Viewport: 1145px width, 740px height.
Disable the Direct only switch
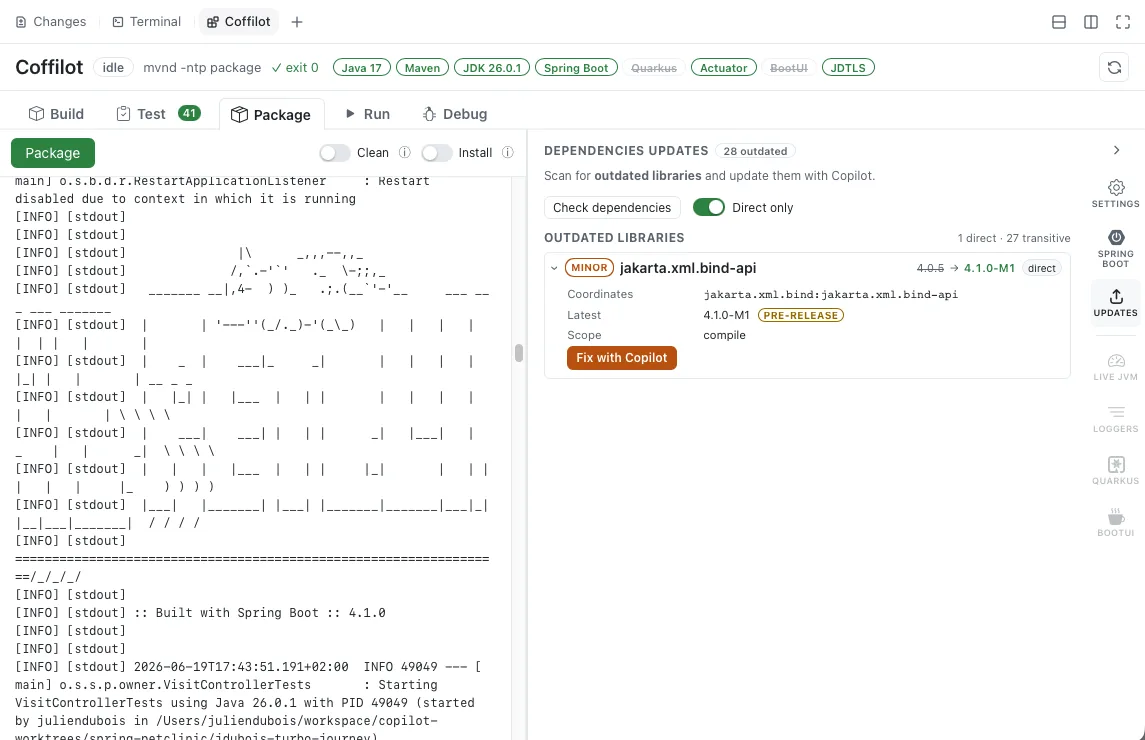[708, 207]
